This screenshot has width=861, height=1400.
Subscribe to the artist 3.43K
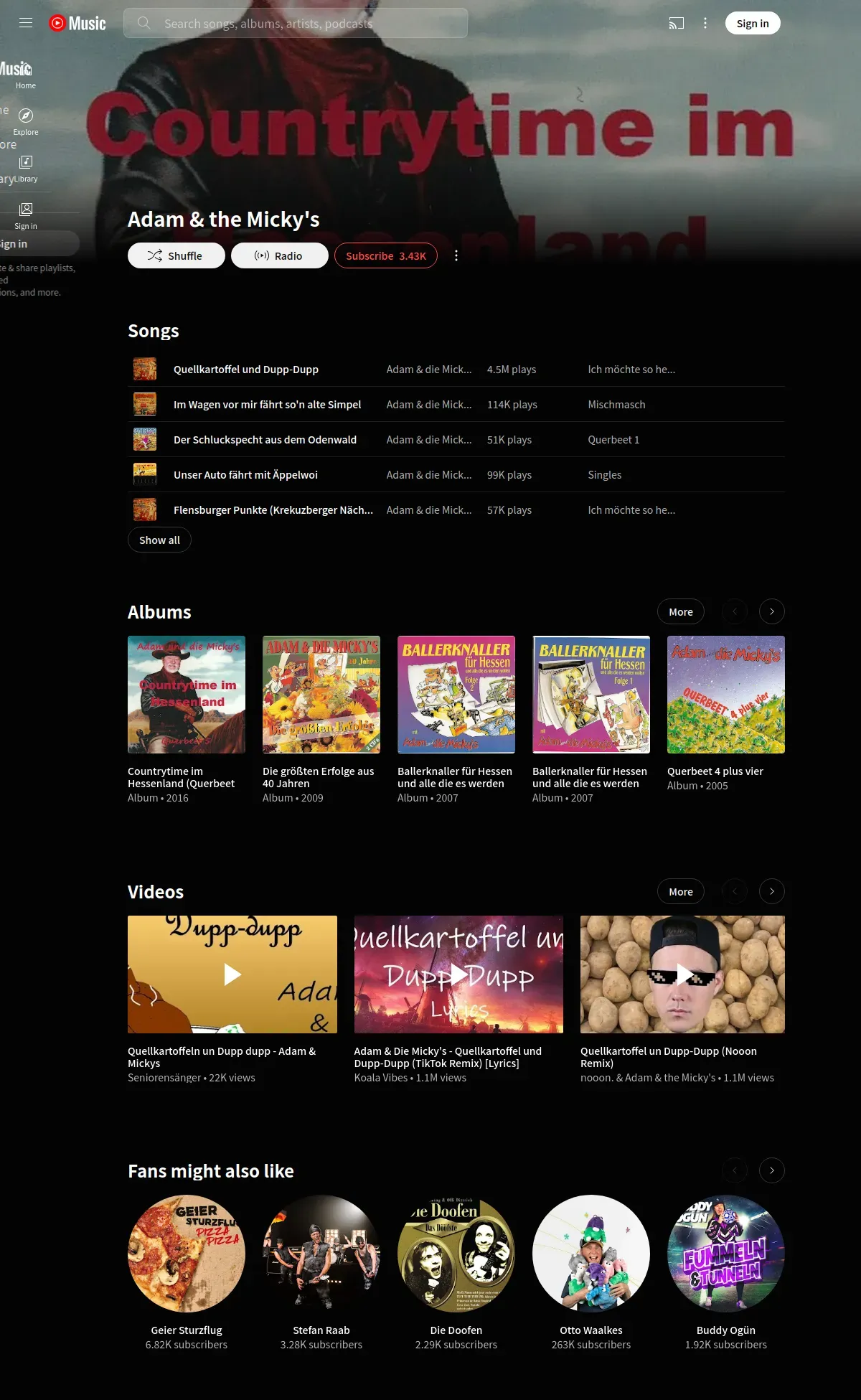click(386, 255)
